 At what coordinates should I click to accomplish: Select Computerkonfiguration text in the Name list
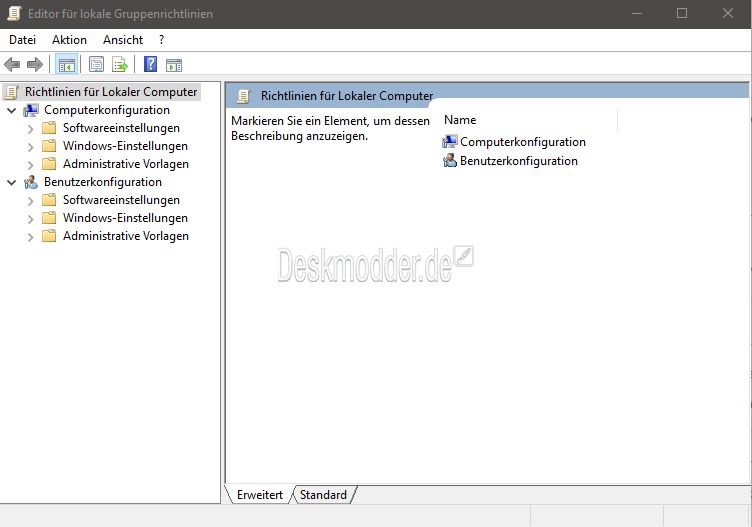(x=523, y=142)
